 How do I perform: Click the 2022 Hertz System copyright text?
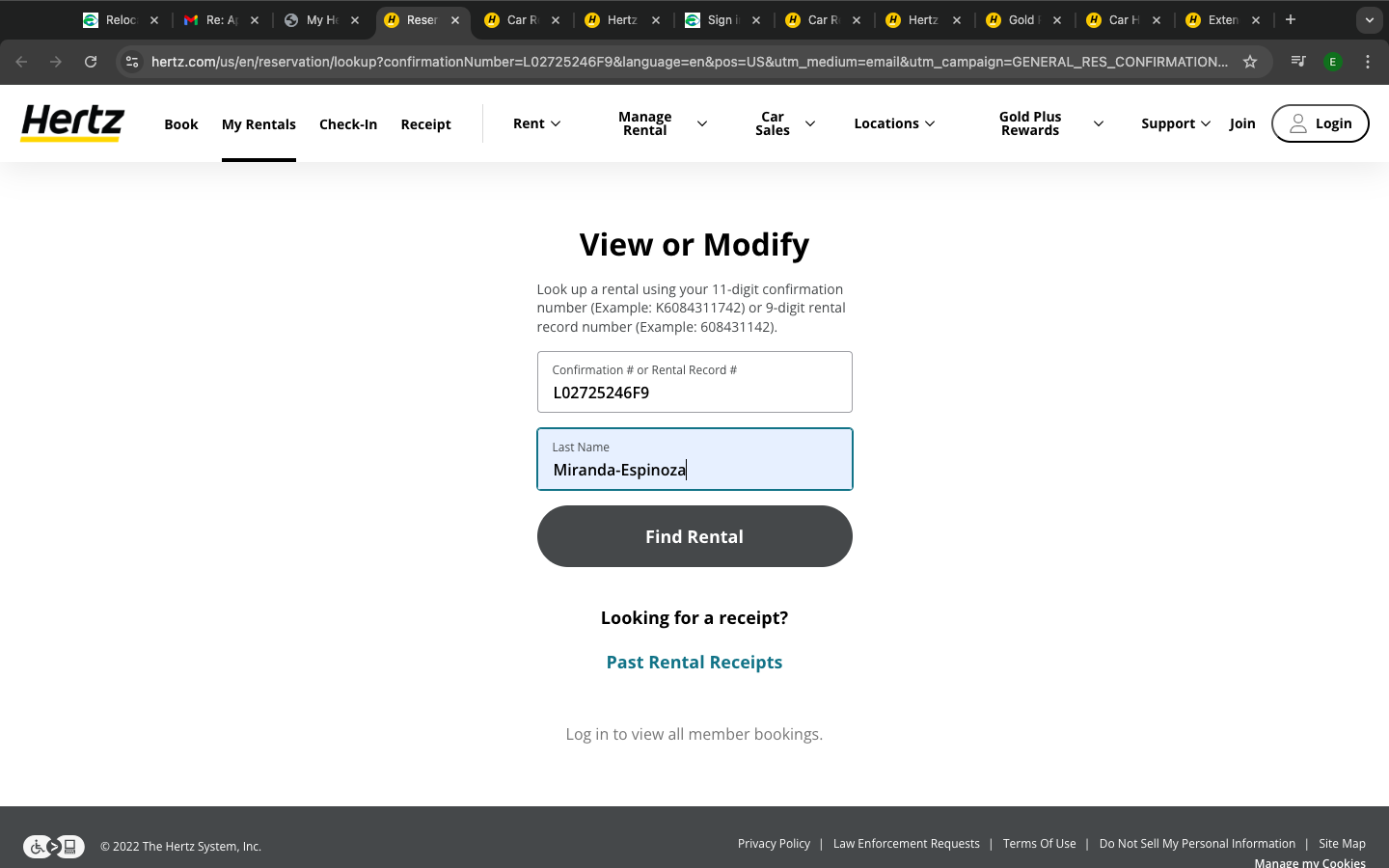click(x=181, y=847)
